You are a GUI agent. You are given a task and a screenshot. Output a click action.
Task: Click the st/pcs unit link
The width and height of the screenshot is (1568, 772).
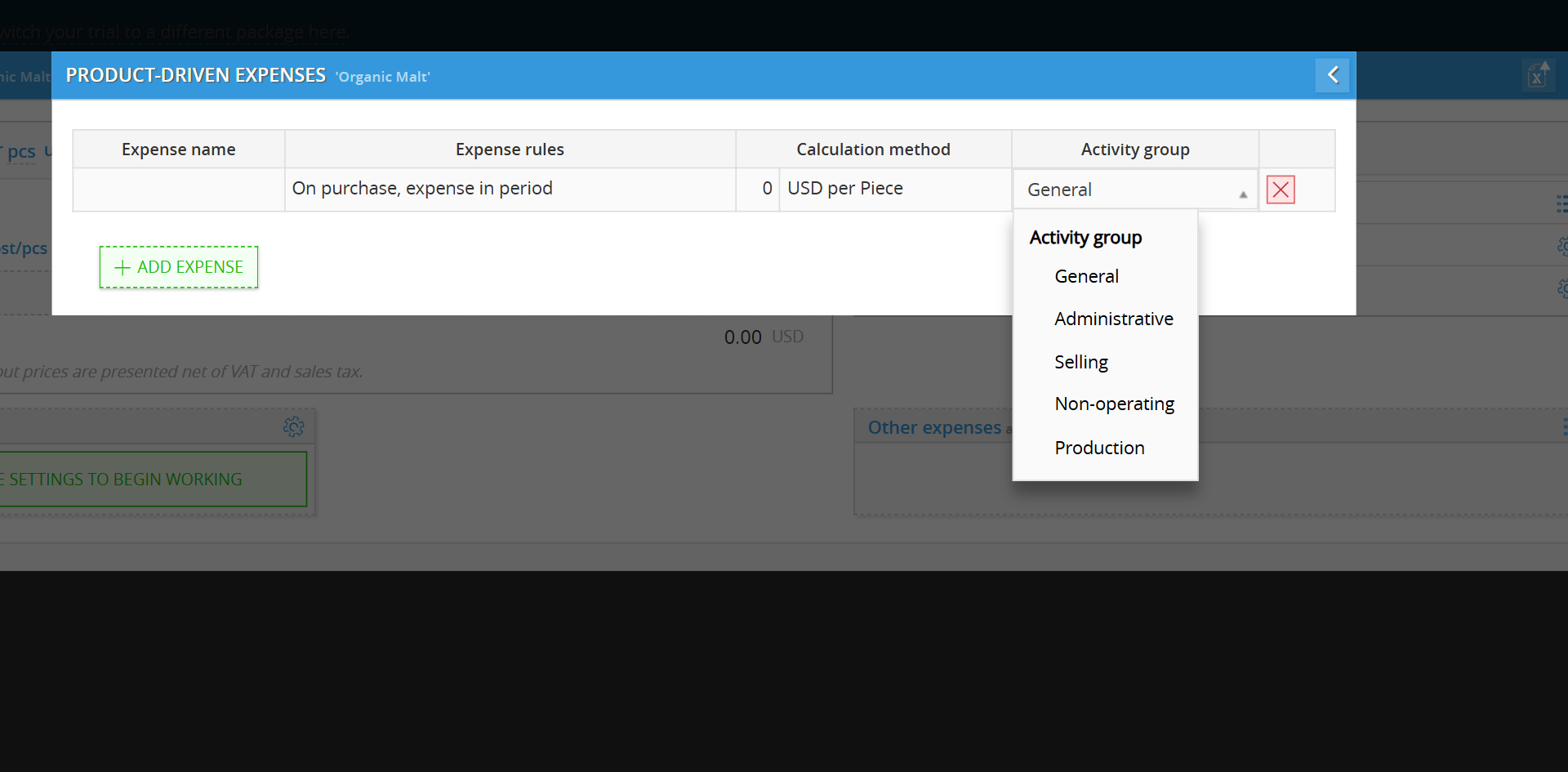tap(24, 248)
